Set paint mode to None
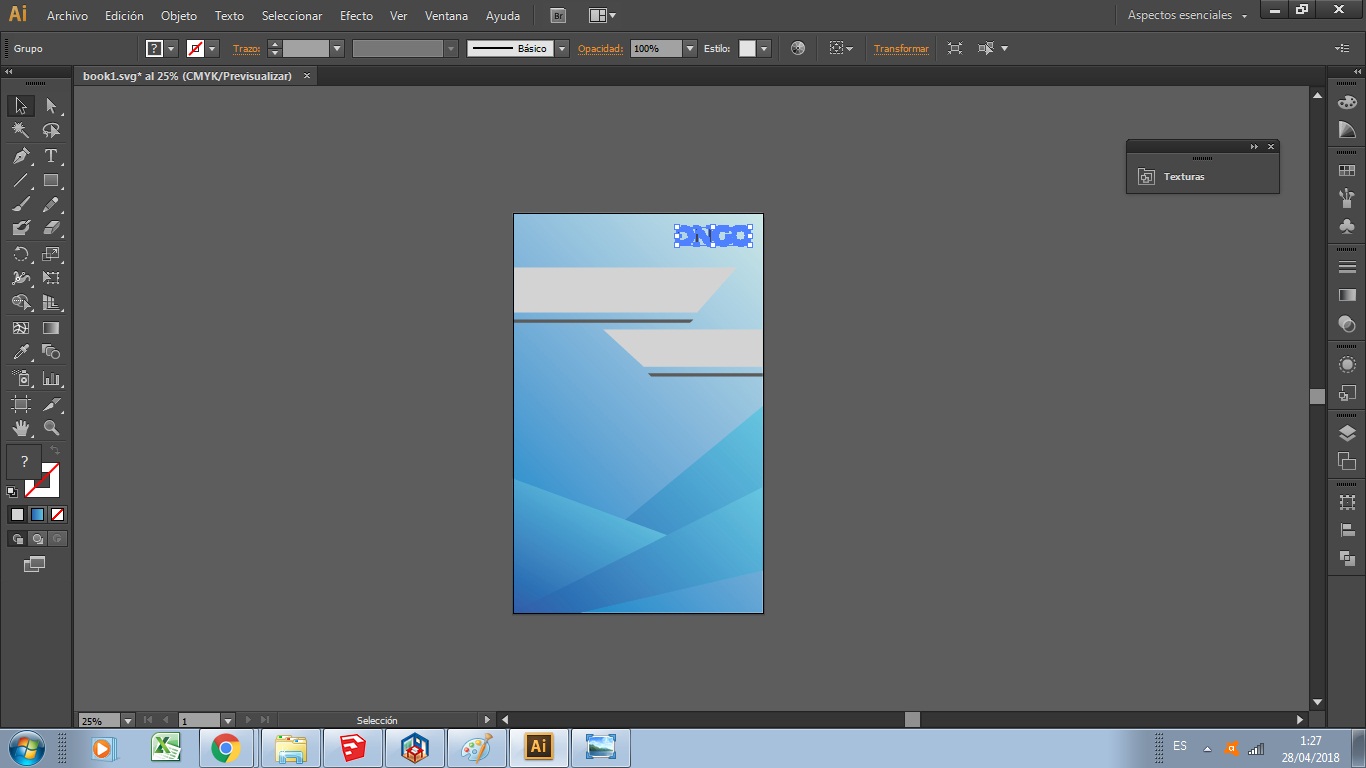The width and height of the screenshot is (1366, 768). click(x=57, y=515)
